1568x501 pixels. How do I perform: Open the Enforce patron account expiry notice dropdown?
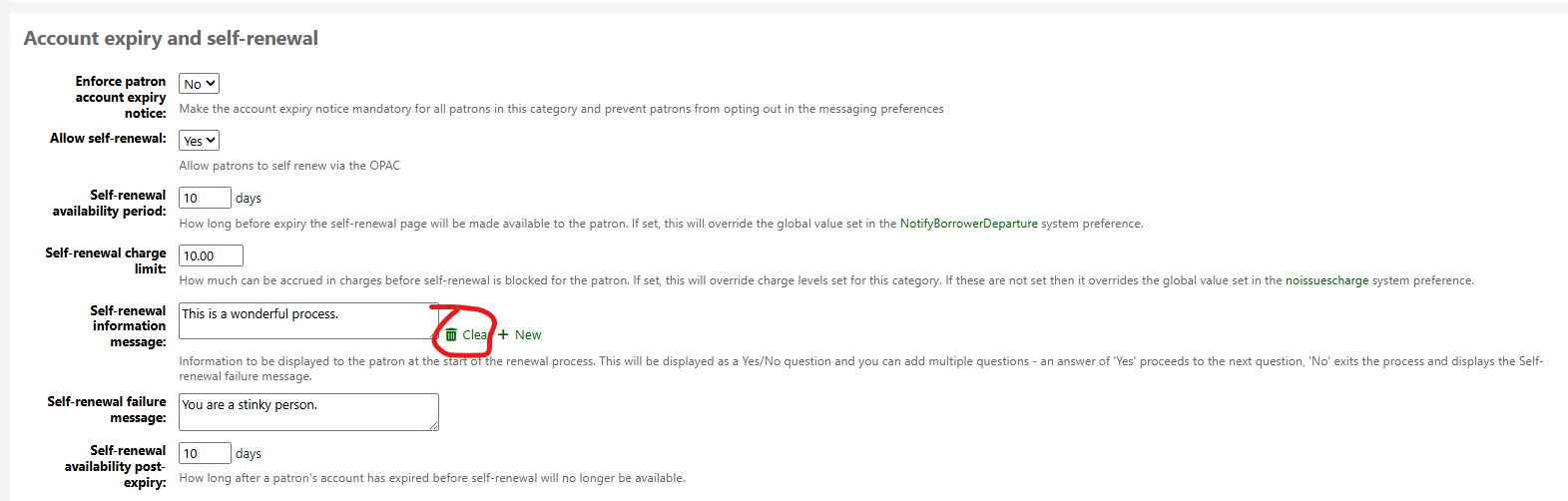point(199,84)
